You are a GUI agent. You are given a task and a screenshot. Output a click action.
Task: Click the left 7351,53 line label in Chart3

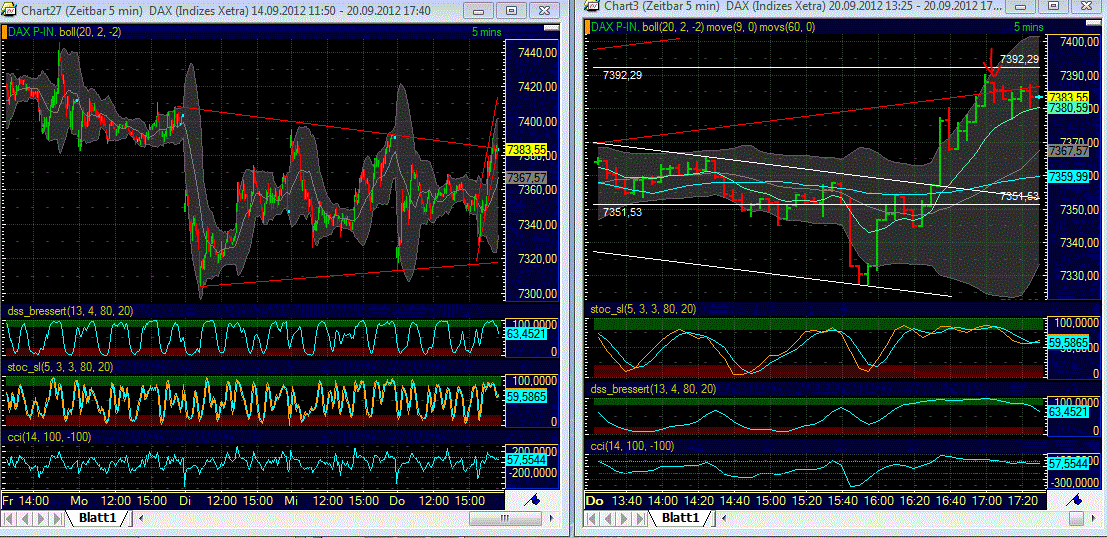click(x=622, y=212)
